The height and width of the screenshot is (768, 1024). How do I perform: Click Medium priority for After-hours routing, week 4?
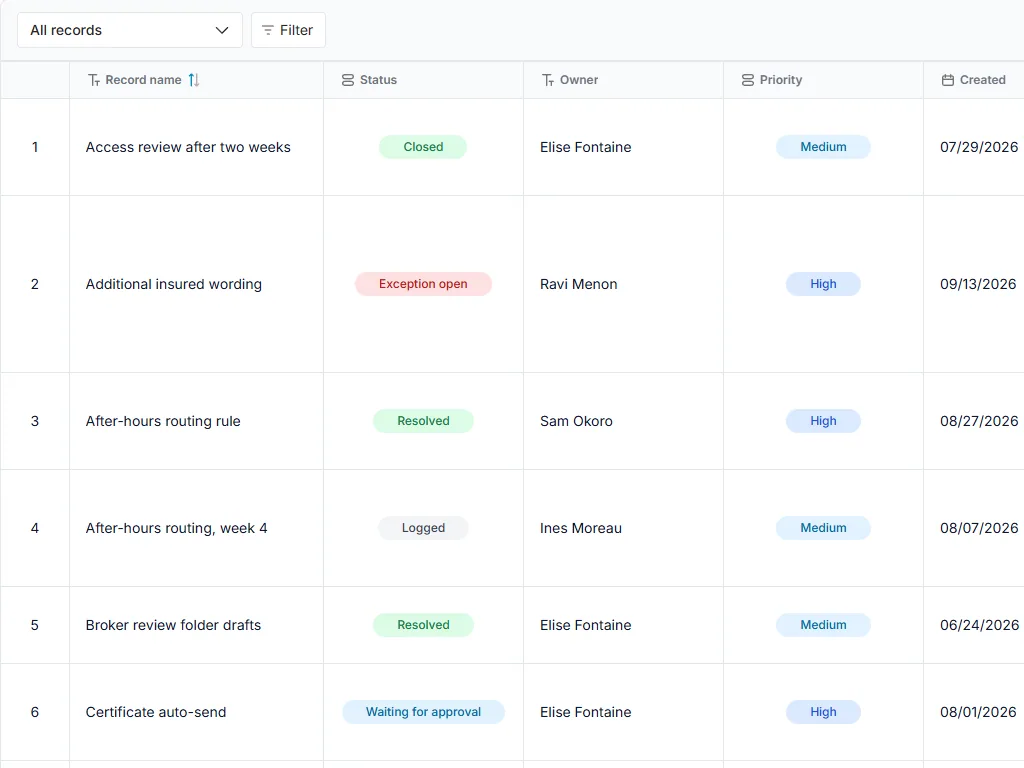[x=824, y=528]
